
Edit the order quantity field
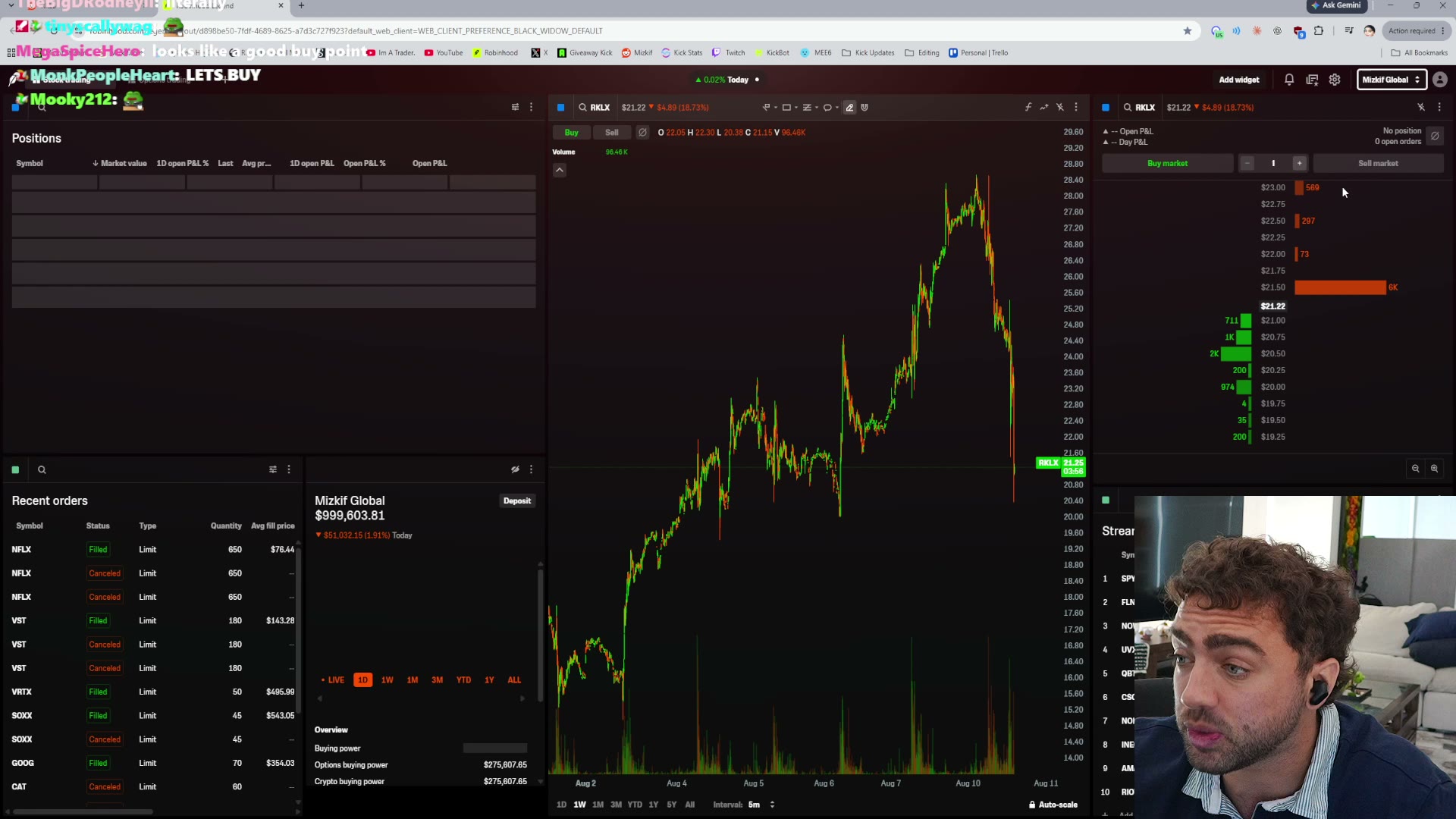coord(1273,164)
